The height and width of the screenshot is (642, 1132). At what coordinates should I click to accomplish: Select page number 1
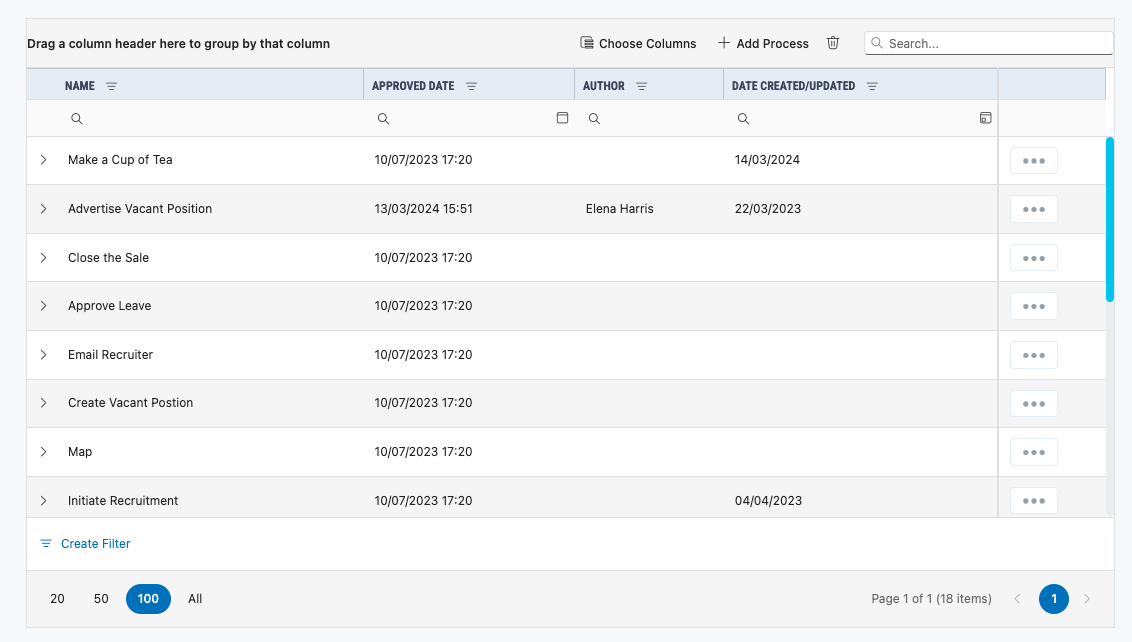[1054, 599]
